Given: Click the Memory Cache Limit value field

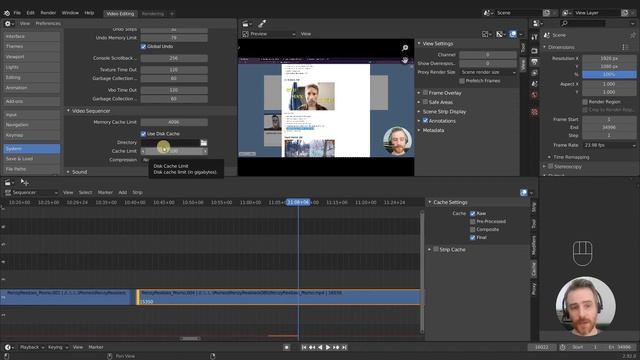Looking at the screenshot, I should click(x=174, y=122).
